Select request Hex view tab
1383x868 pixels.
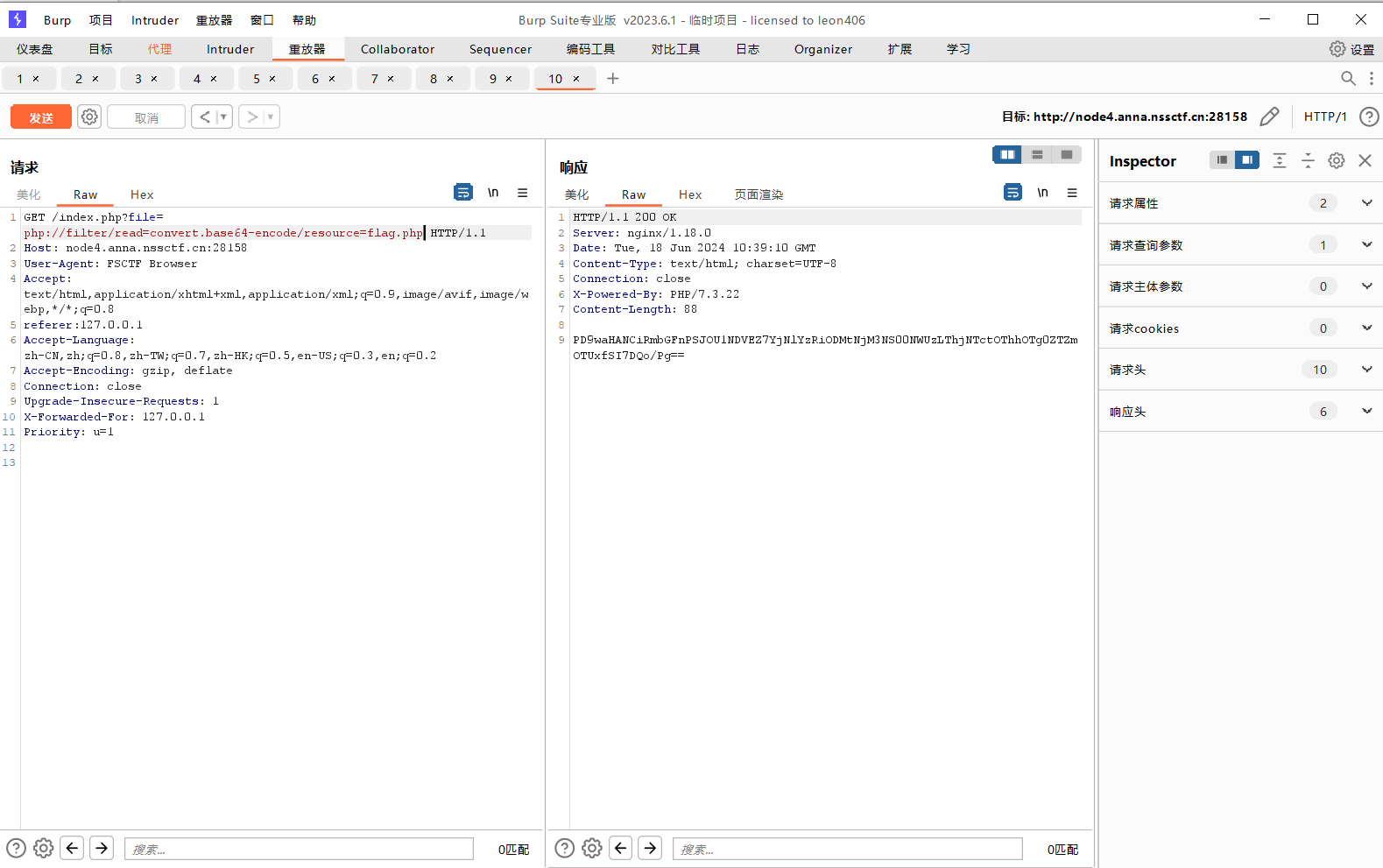pos(142,194)
